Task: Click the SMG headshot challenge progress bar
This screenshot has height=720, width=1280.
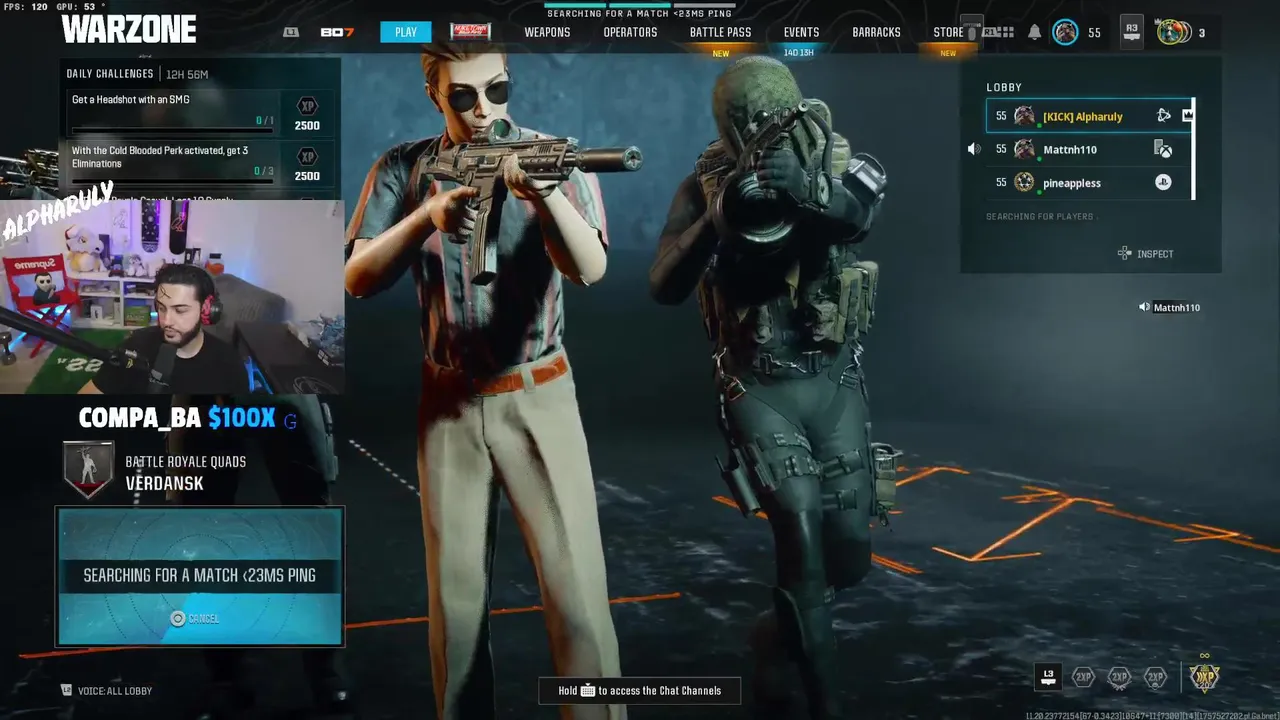Action: coord(171,130)
